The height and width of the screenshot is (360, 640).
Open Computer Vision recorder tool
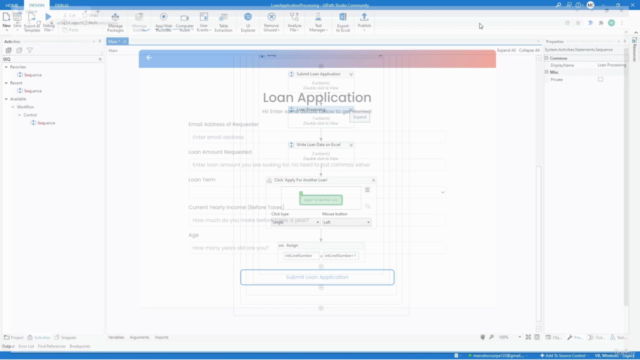coord(184,22)
